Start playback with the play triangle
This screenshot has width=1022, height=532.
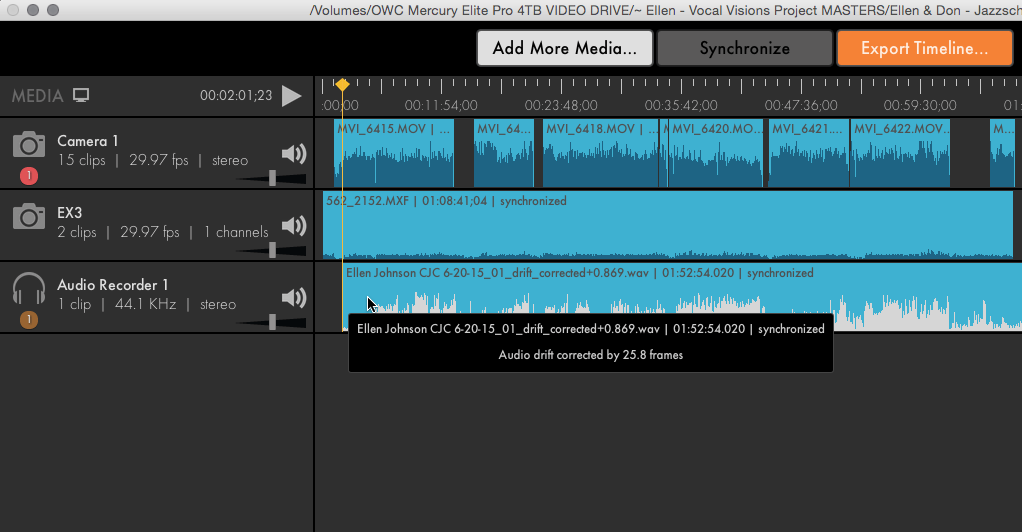click(291, 96)
